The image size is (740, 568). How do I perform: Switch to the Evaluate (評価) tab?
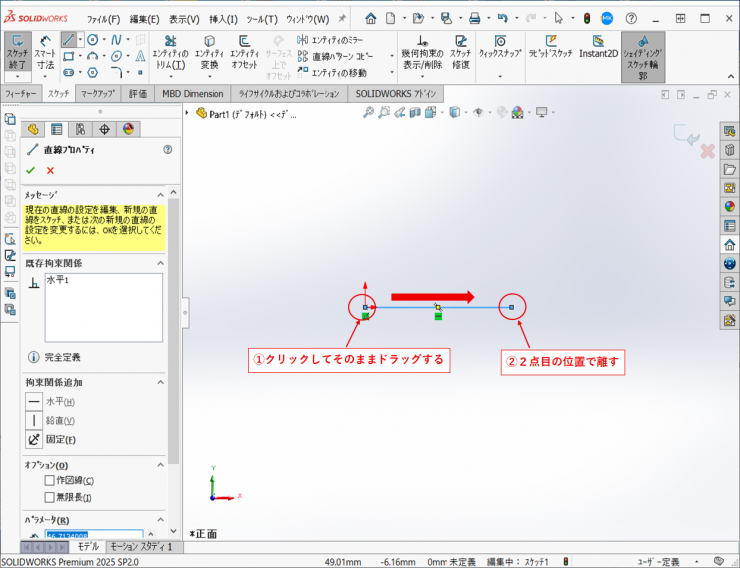pyautogui.click(x=138, y=93)
